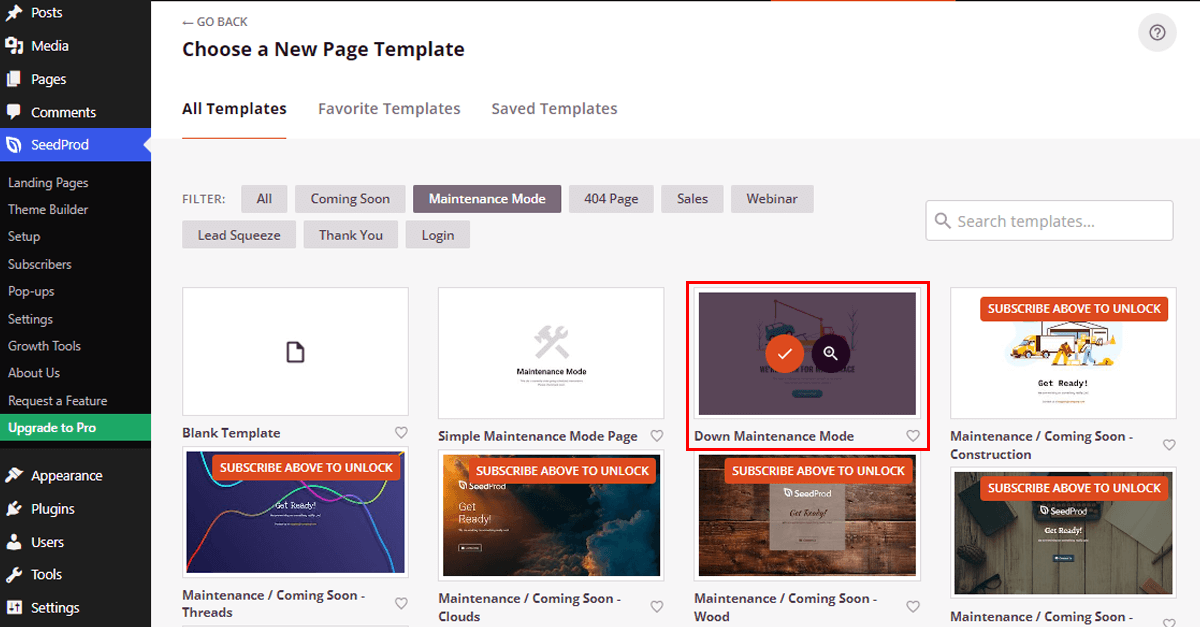Click the blank page icon in Blank Template
The height and width of the screenshot is (627, 1200).
[x=295, y=352]
